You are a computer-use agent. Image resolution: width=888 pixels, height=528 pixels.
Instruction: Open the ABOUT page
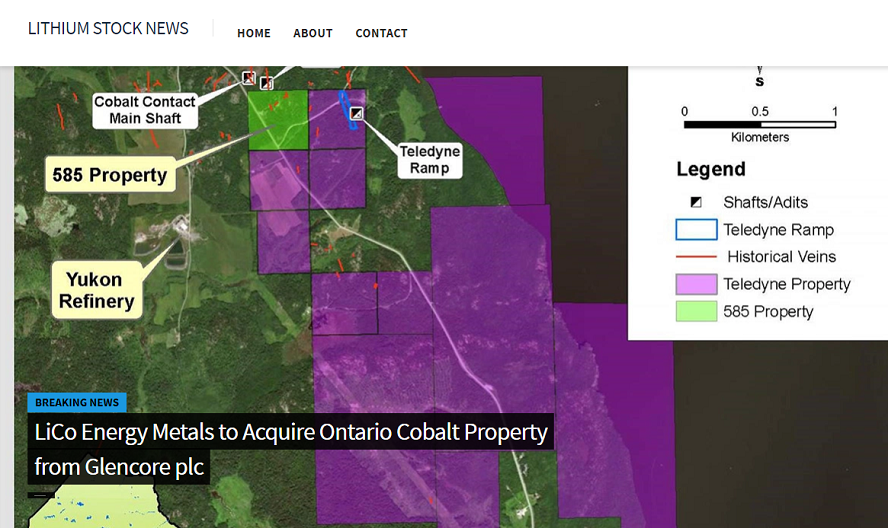[313, 33]
